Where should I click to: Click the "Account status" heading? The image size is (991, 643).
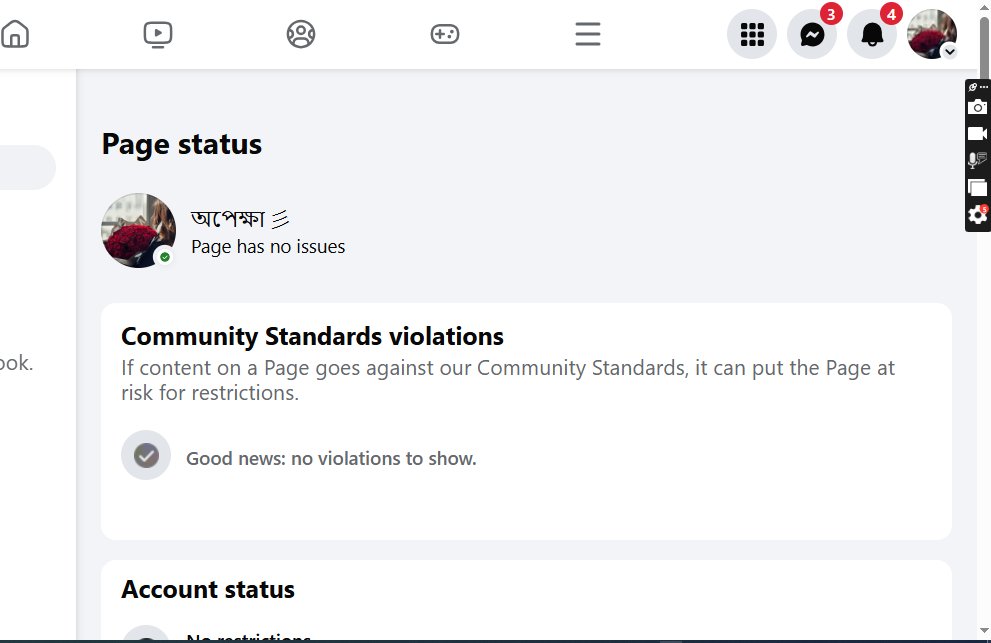tap(208, 589)
